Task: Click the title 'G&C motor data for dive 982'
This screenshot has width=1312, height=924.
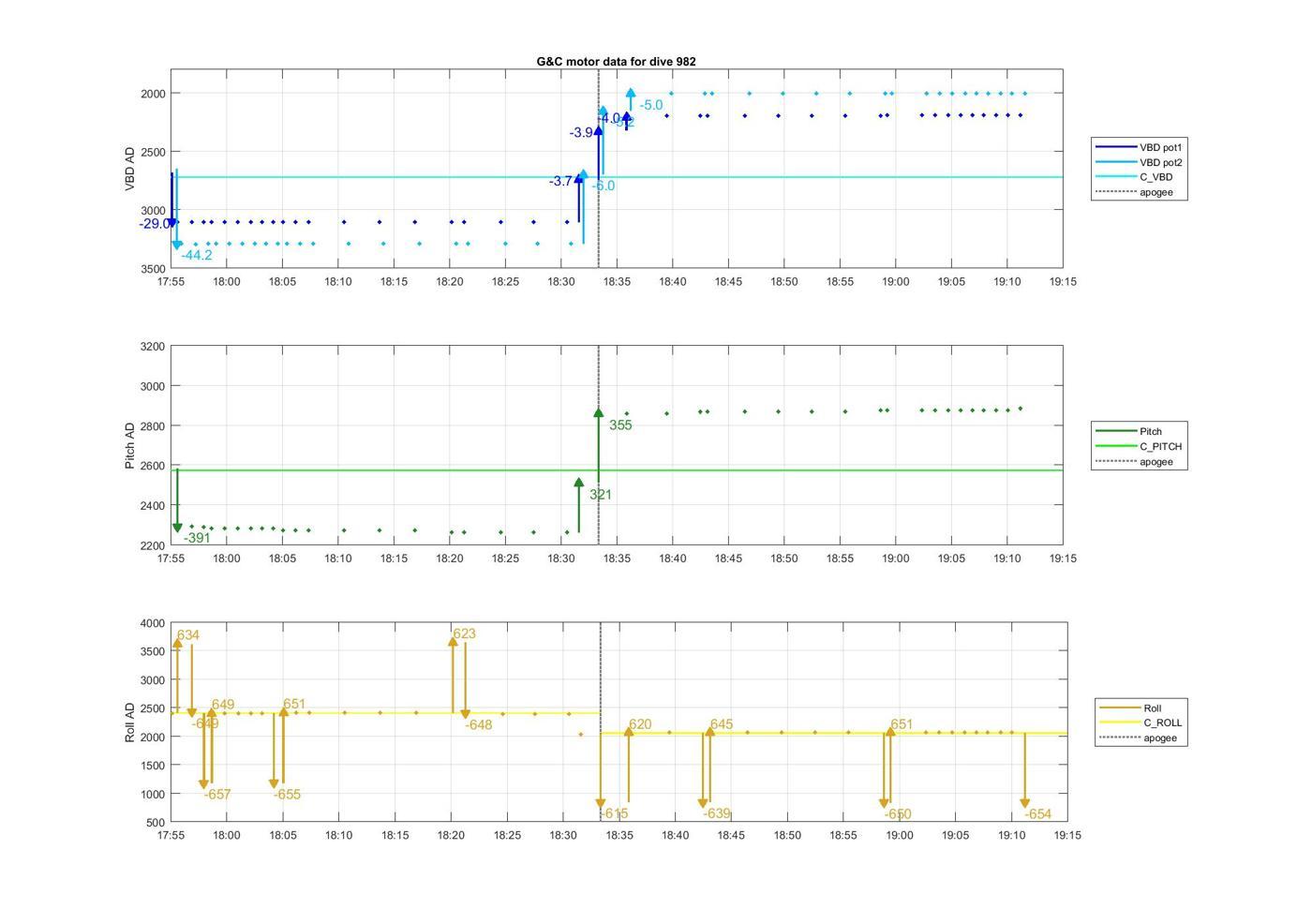Action: 616,62
